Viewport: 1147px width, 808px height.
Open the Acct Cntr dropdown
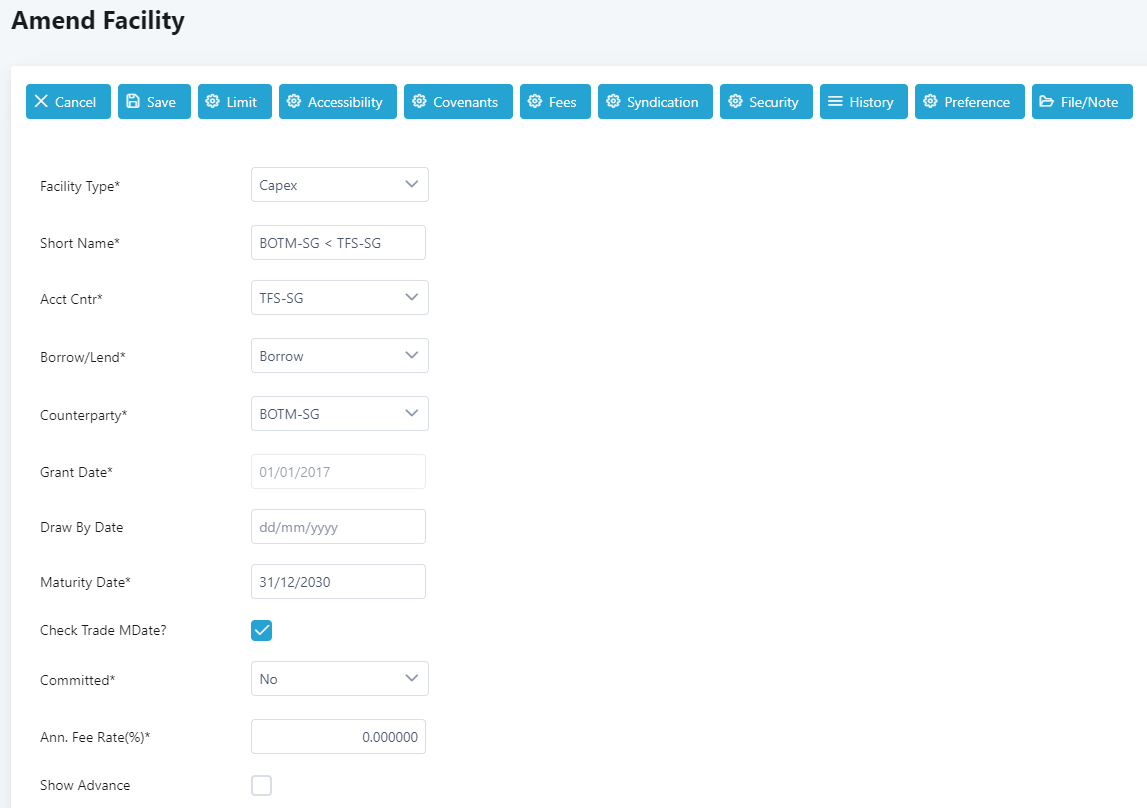339,297
